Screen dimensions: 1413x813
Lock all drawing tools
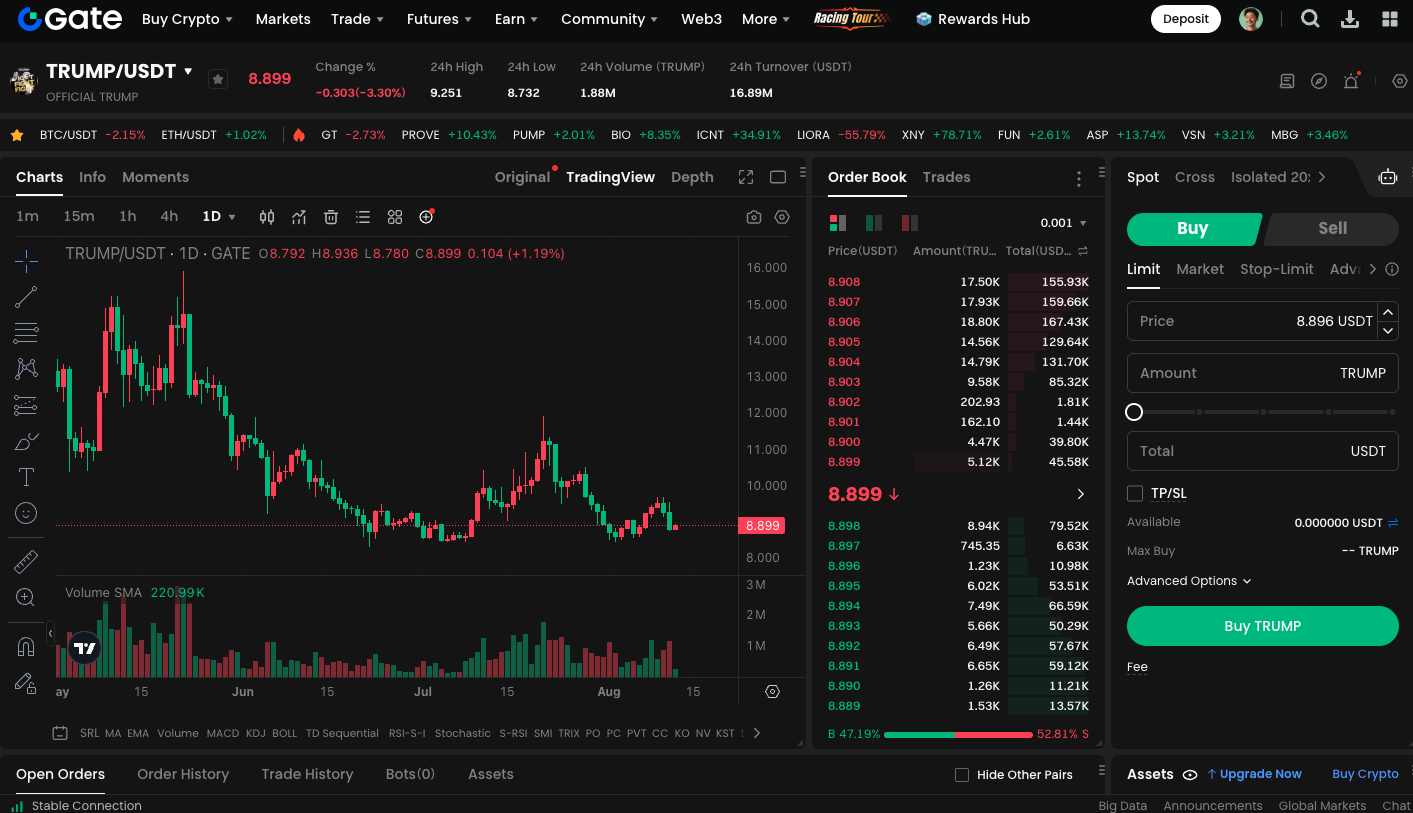tap(26, 683)
